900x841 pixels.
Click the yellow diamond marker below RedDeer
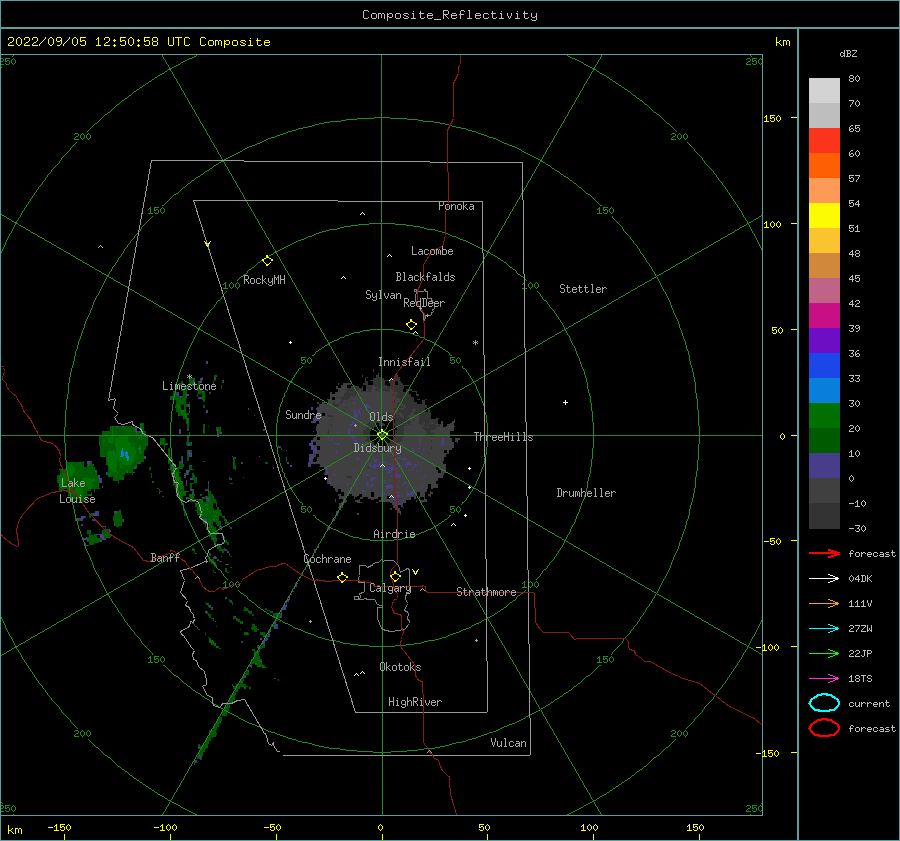pos(411,325)
